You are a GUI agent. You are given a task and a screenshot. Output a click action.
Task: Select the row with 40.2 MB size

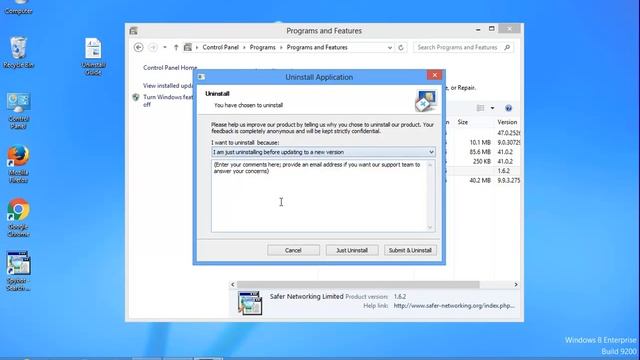484,180
